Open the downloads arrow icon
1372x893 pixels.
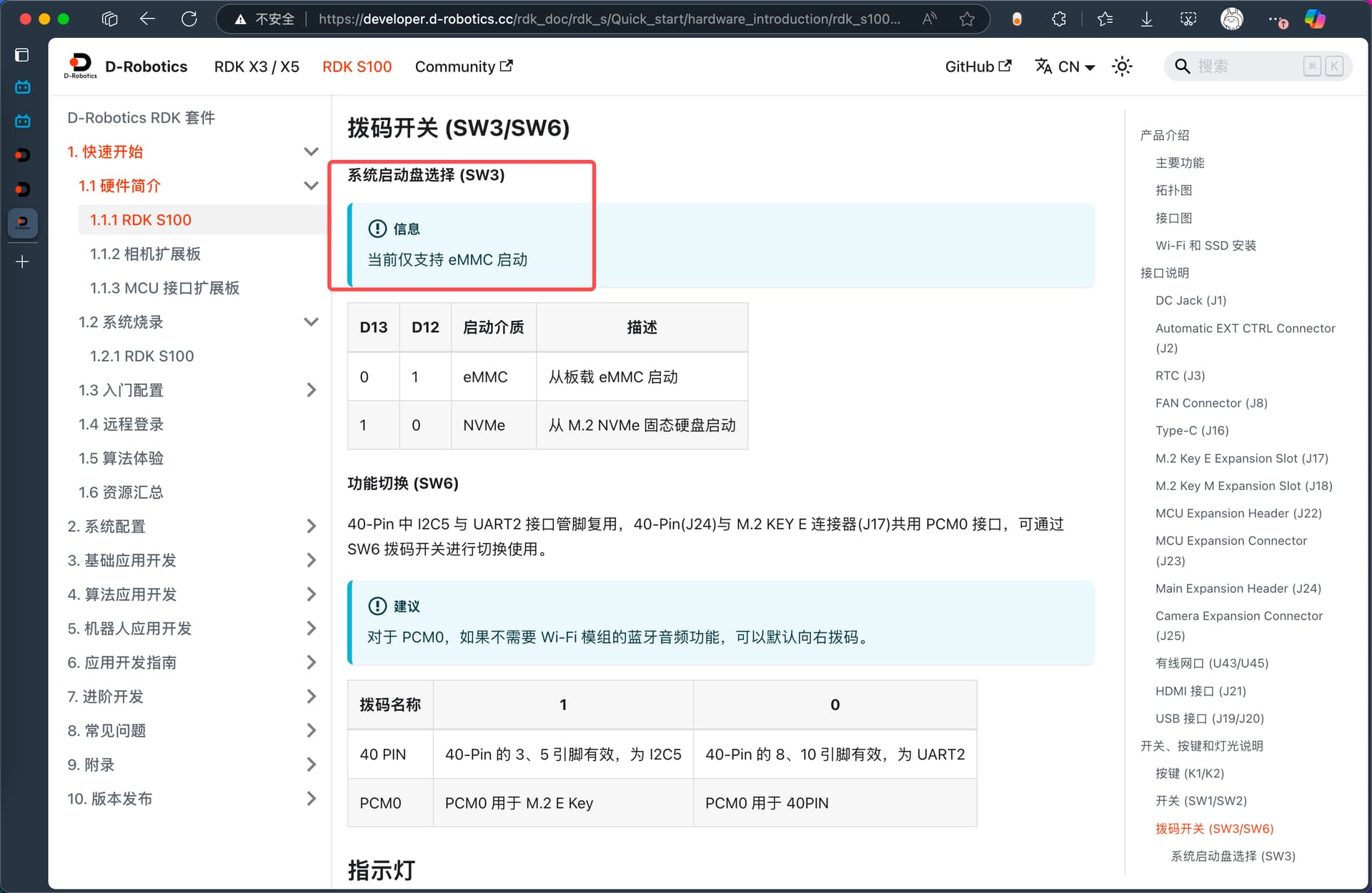[1146, 19]
